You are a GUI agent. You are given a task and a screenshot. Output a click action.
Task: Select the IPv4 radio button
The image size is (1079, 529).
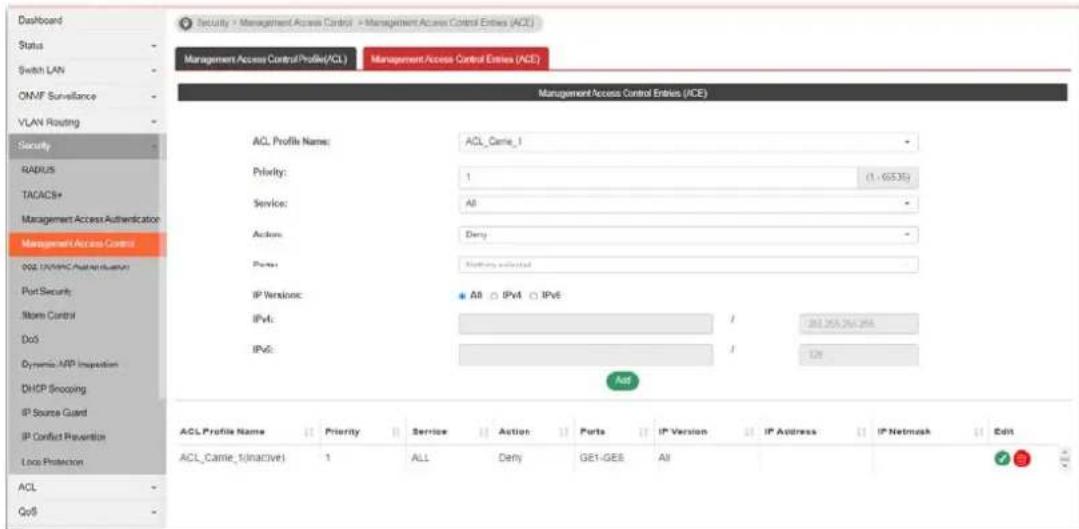493,295
